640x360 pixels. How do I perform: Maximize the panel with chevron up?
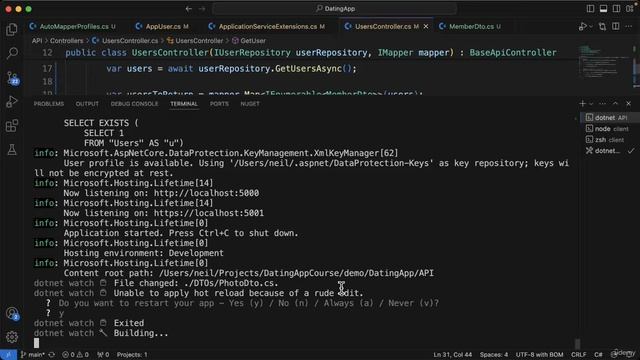616,104
